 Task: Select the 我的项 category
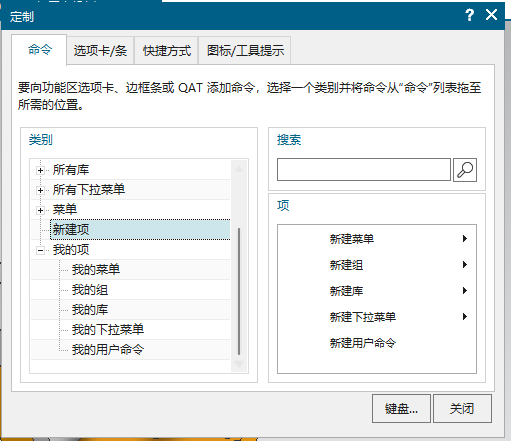click(x=71, y=250)
